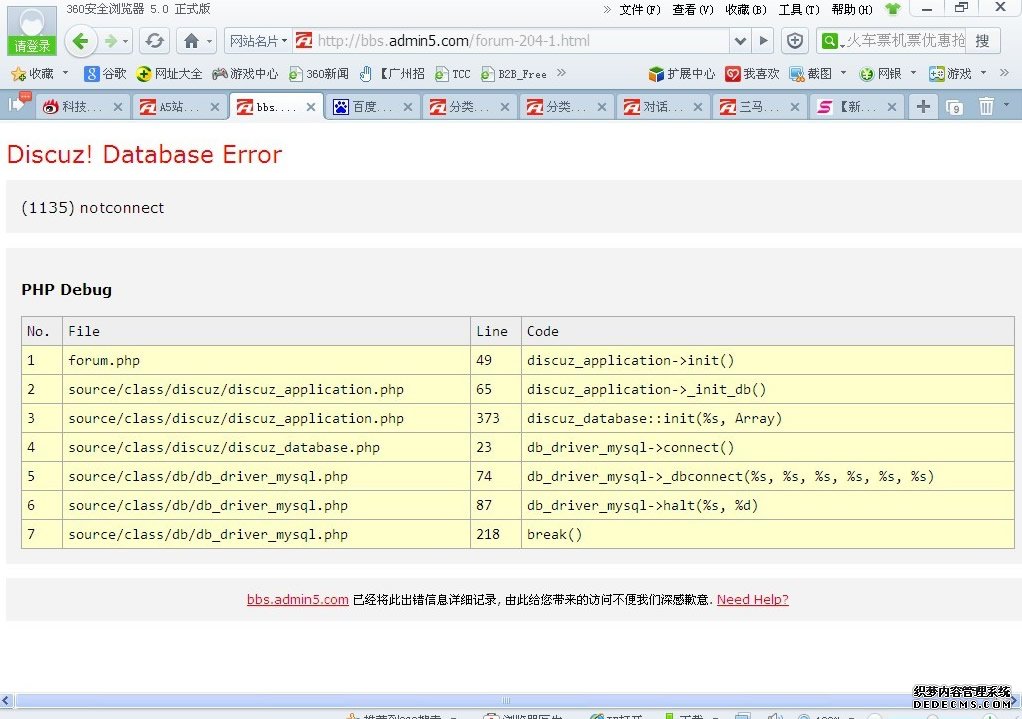Screen dimensions: 1022x719
Task: Click the break() code cell
Action: tap(768, 534)
